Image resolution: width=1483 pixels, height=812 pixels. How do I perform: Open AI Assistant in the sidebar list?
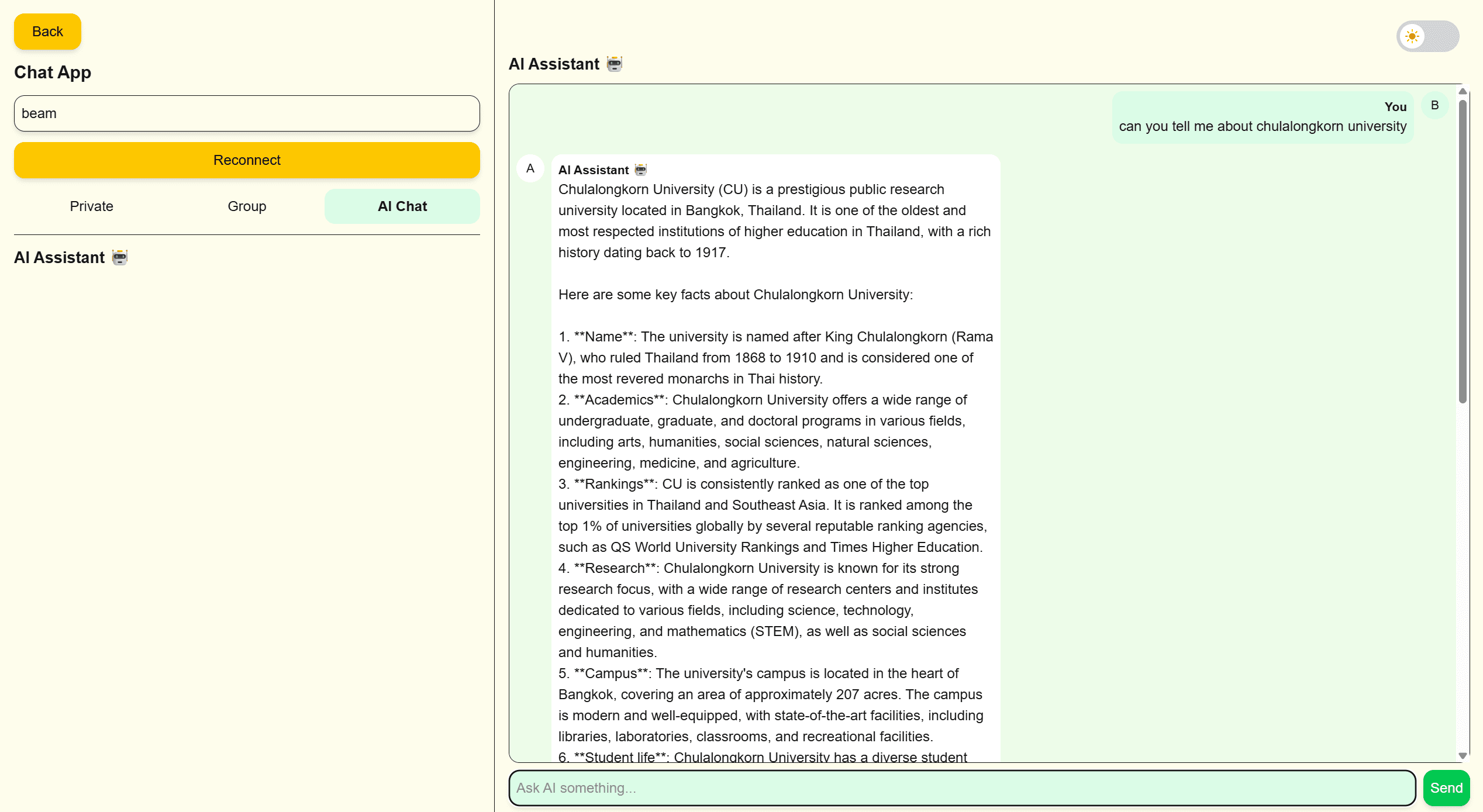point(71,257)
